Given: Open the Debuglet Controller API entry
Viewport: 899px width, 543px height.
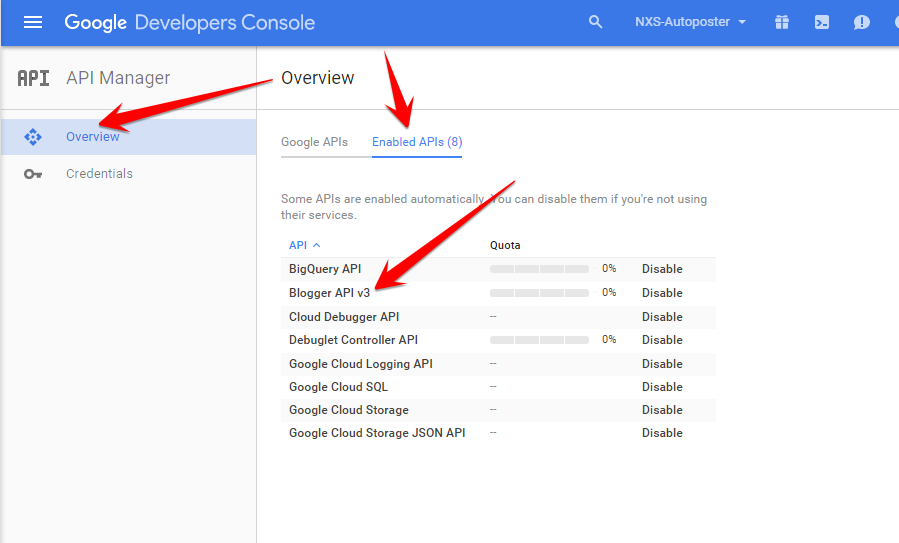Looking at the screenshot, I should (353, 340).
